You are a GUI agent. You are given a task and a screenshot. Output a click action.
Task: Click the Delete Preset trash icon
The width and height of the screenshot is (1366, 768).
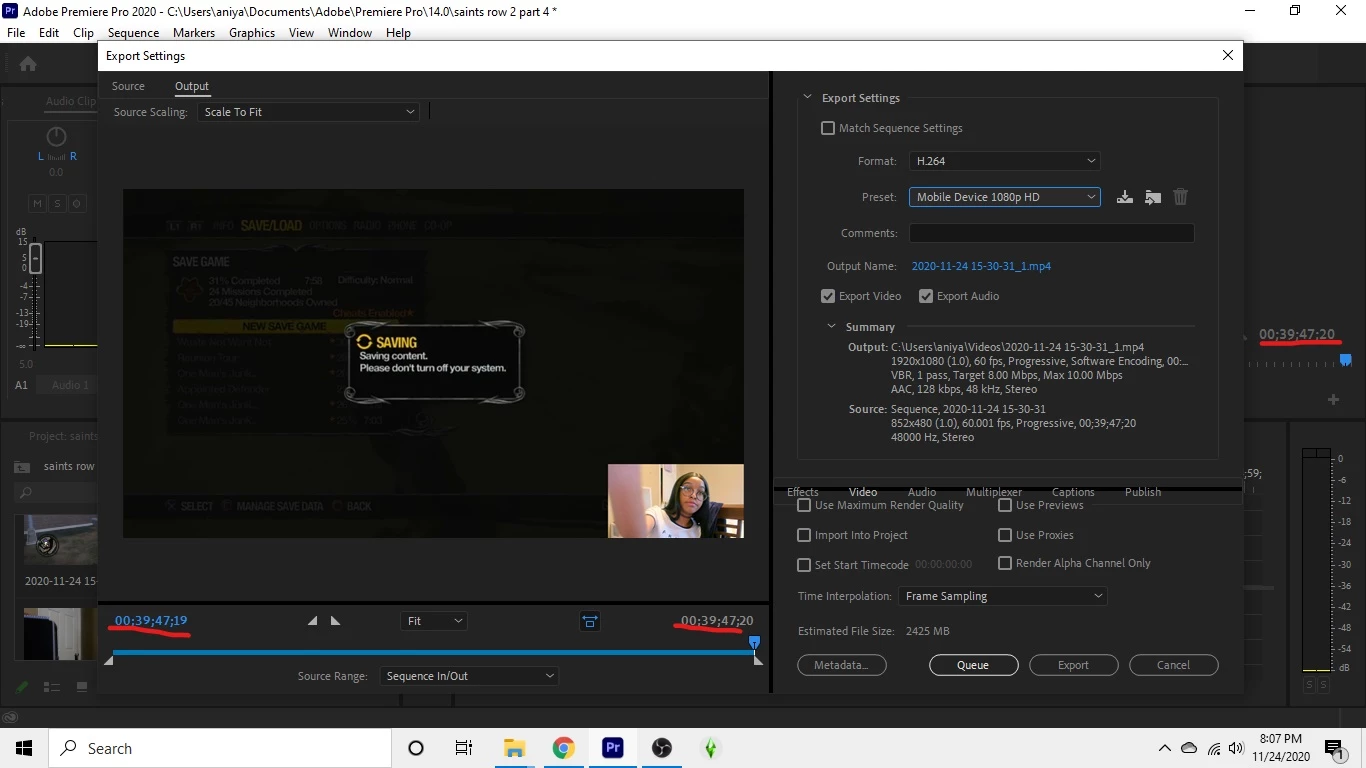coord(1181,197)
